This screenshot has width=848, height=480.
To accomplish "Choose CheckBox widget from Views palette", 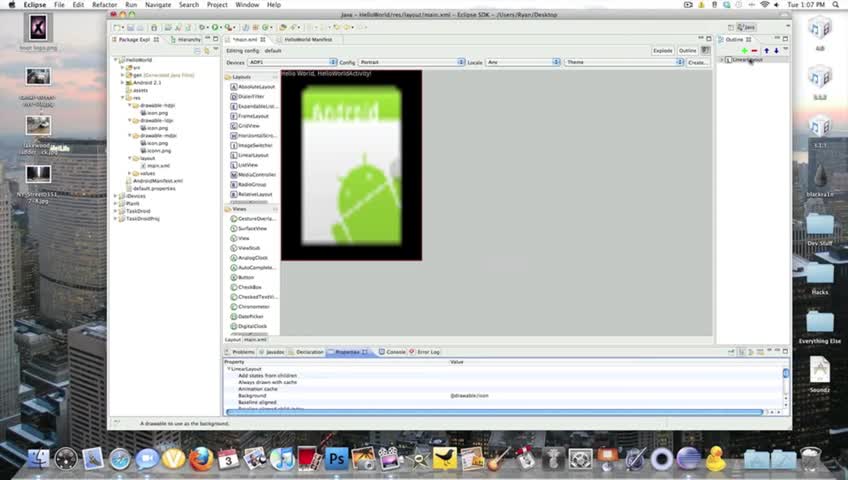I will tap(246, 287).
